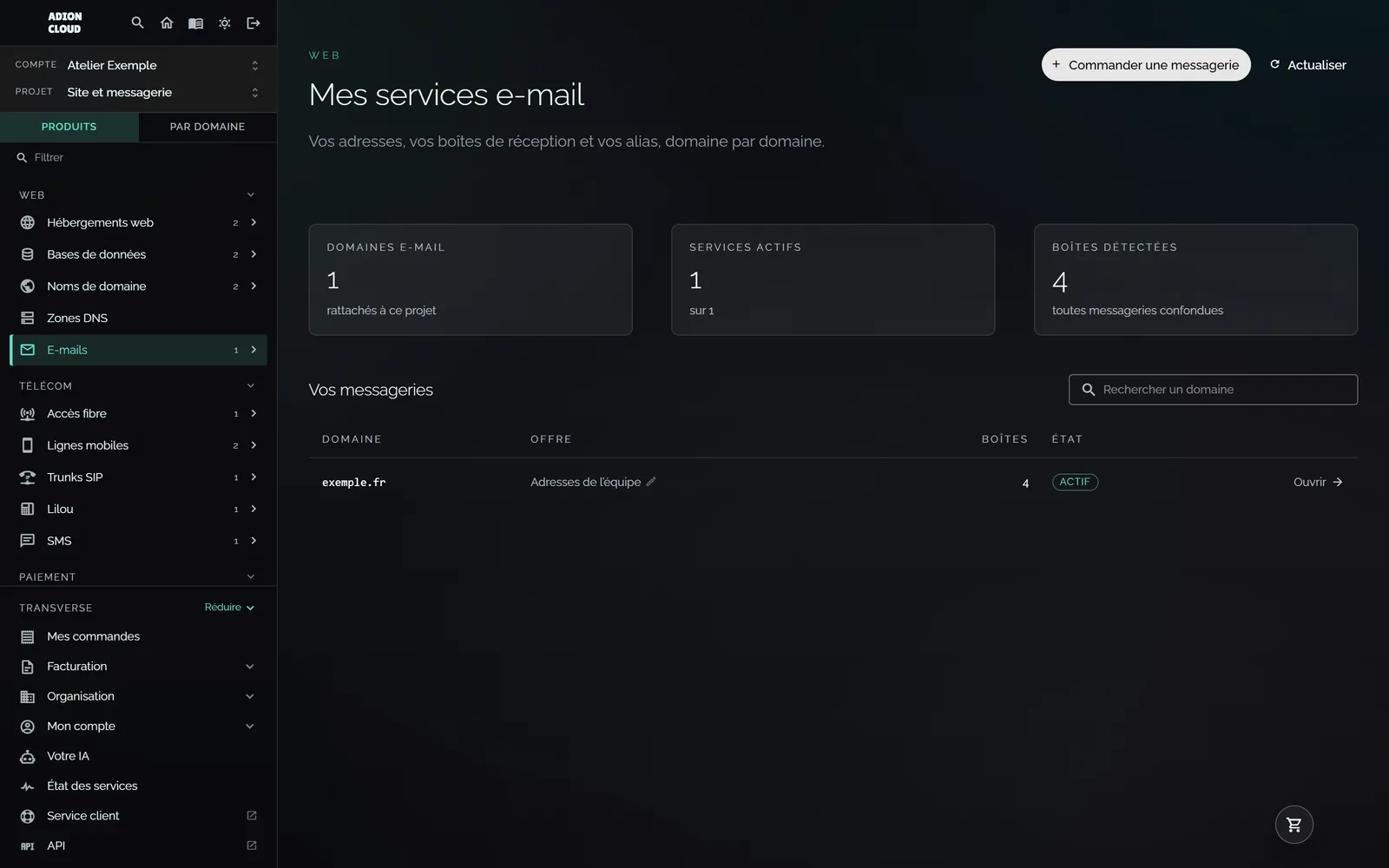Open Zones DNS icon
Viewport: 1389px width, 868px height.
point(28,318)
